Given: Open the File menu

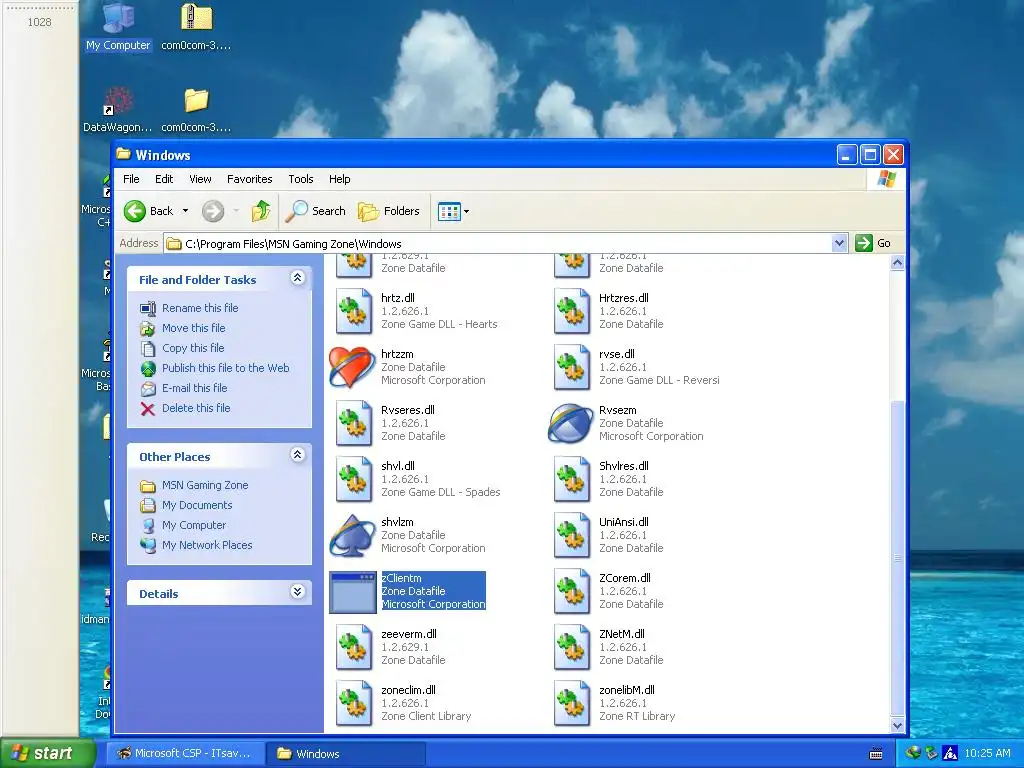Looking at the screenshot, I should (131, 179).
